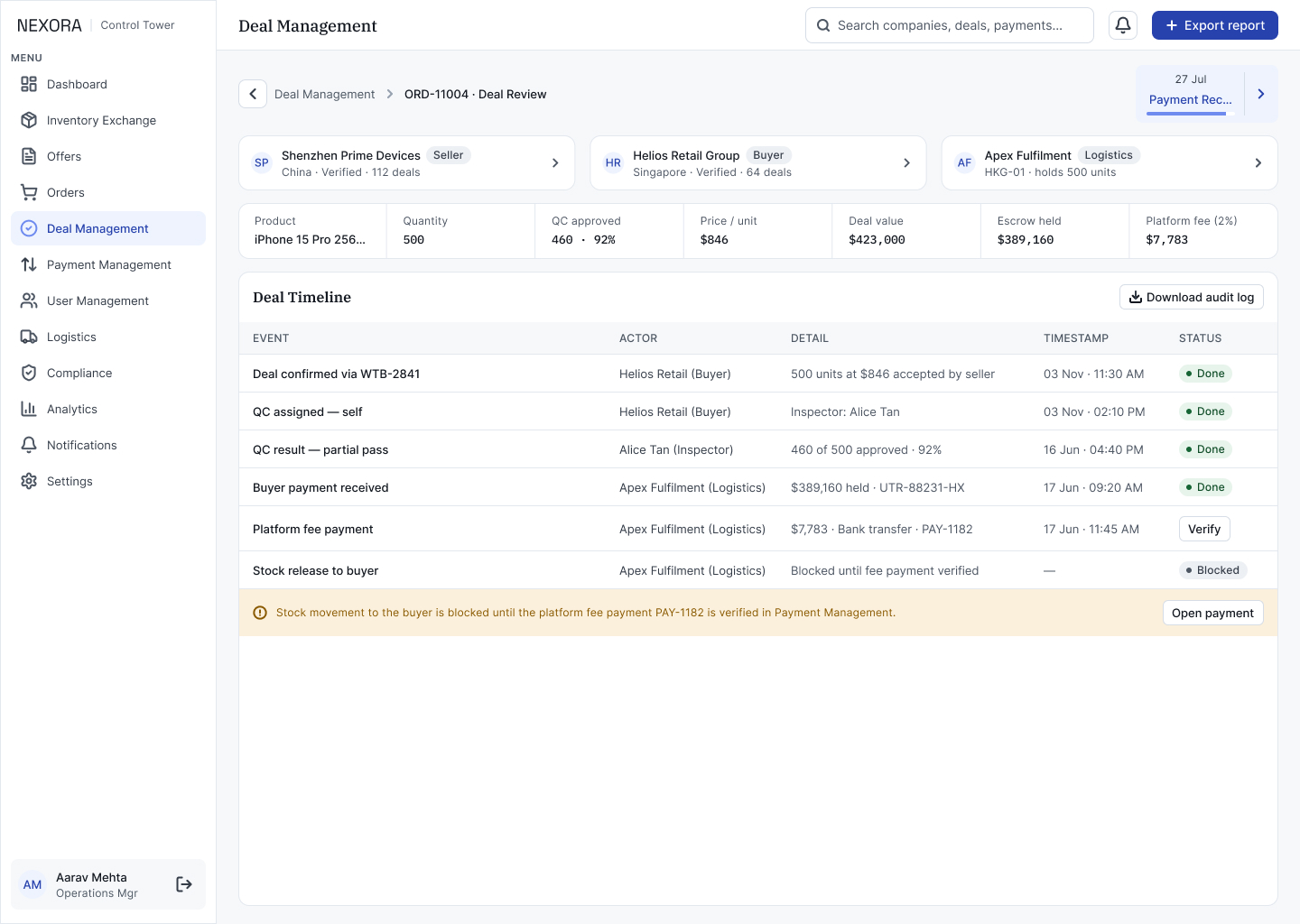Click the Deal value $423,000 cell
The width and height of the screenshot is (1300, 924).
pyautogui.click(x=906, y=231)
